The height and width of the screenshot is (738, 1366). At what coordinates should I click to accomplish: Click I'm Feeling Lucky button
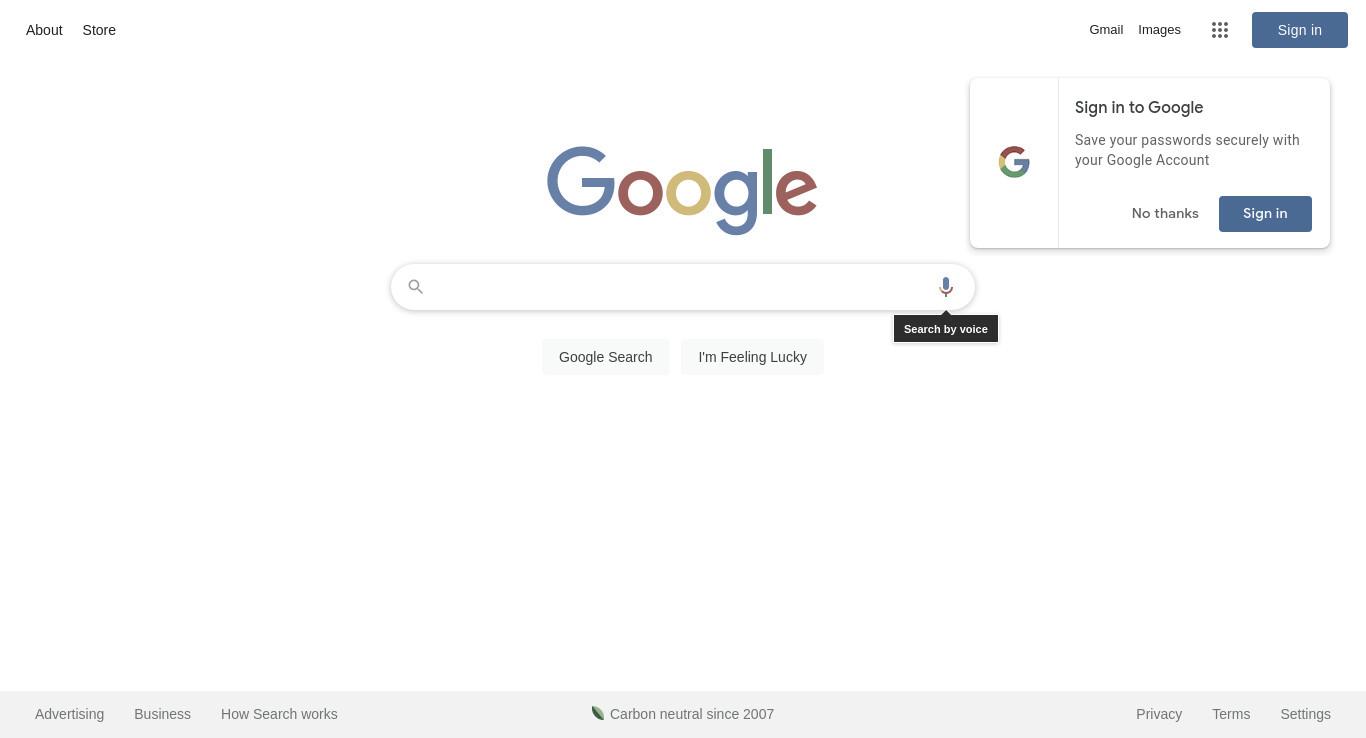[752, 357]
